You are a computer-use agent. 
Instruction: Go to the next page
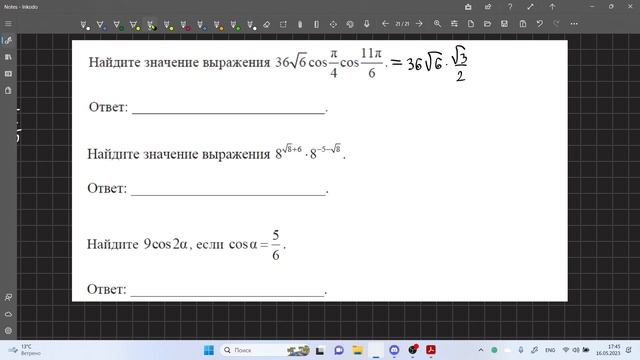[419, 24]
